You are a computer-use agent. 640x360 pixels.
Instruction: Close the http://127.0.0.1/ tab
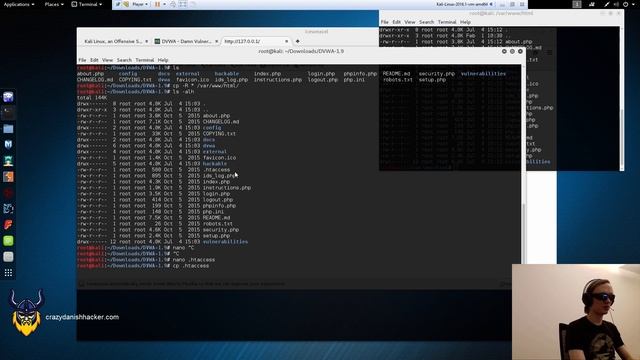tap(287, 41)
